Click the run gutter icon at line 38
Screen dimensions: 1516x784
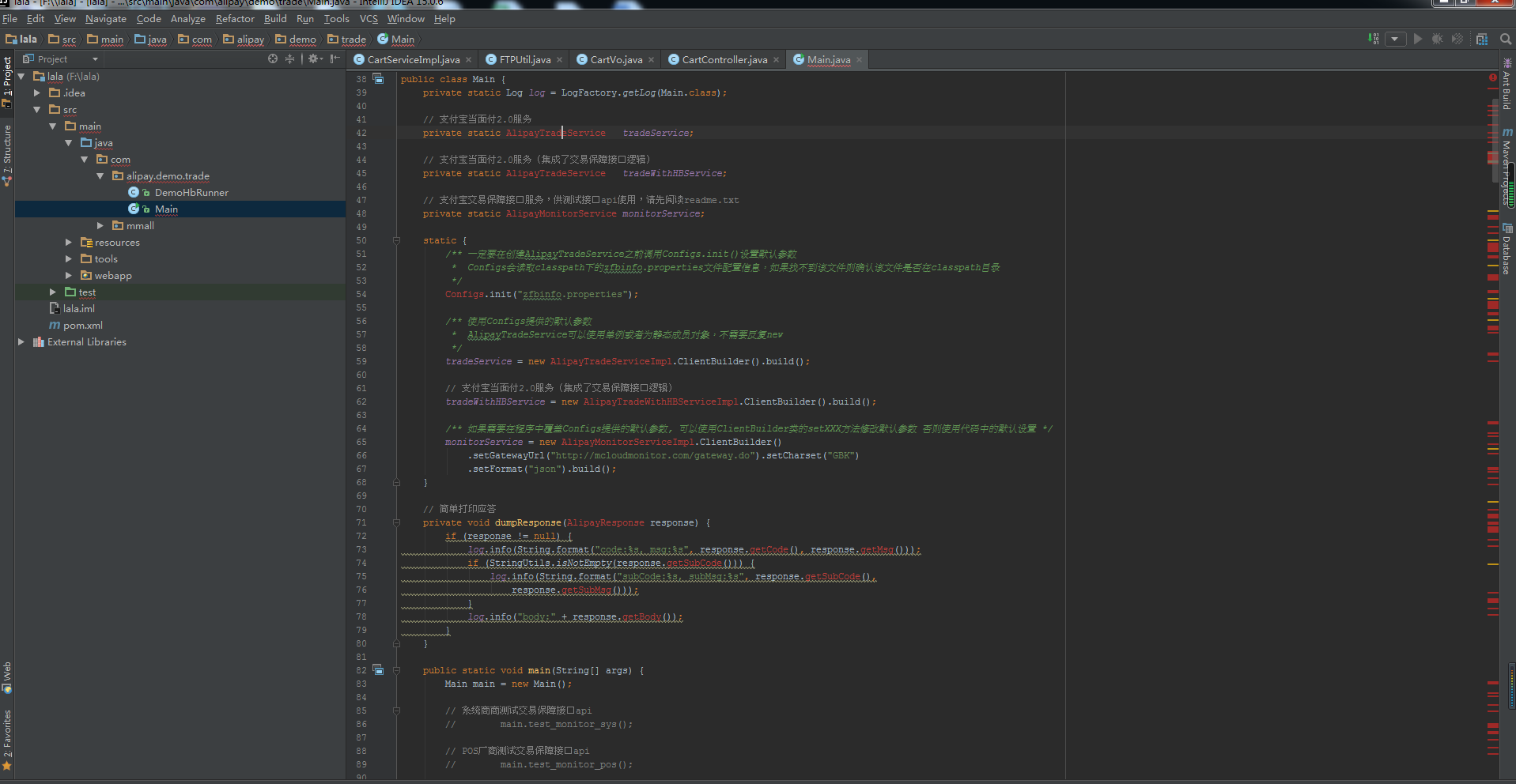379,78
